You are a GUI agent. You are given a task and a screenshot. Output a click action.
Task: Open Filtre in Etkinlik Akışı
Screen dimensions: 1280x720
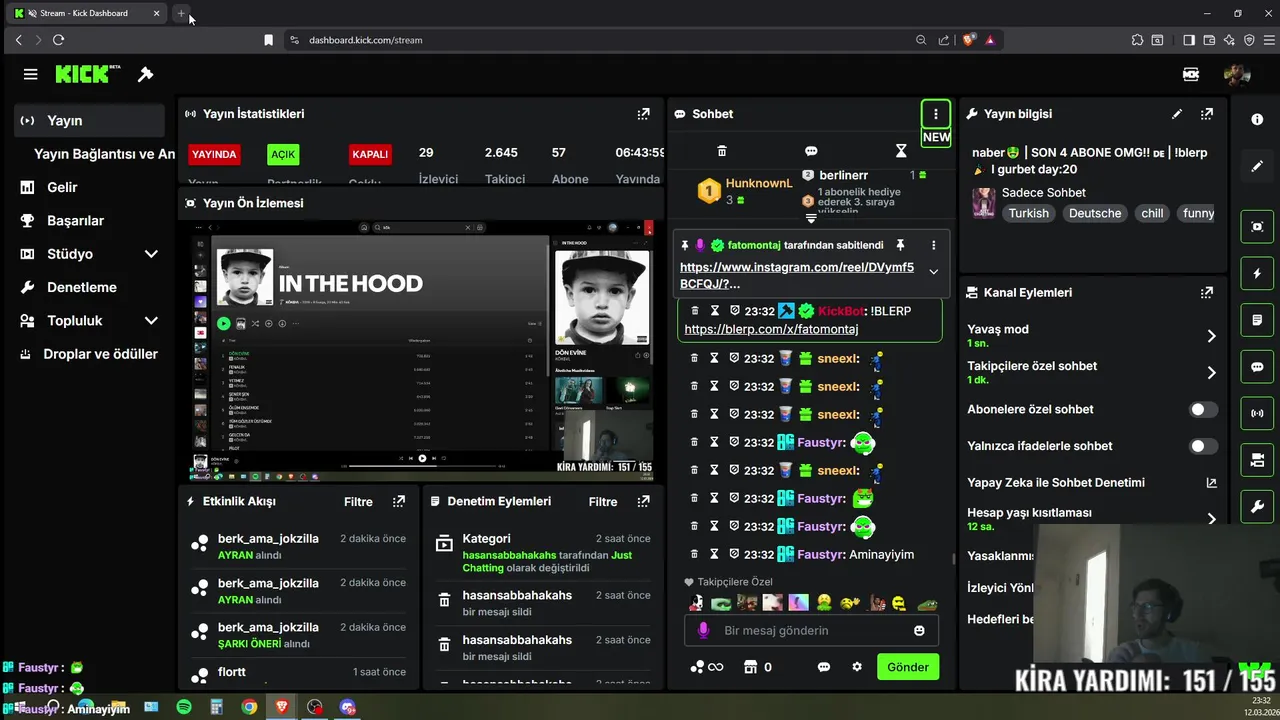[358, 502]
